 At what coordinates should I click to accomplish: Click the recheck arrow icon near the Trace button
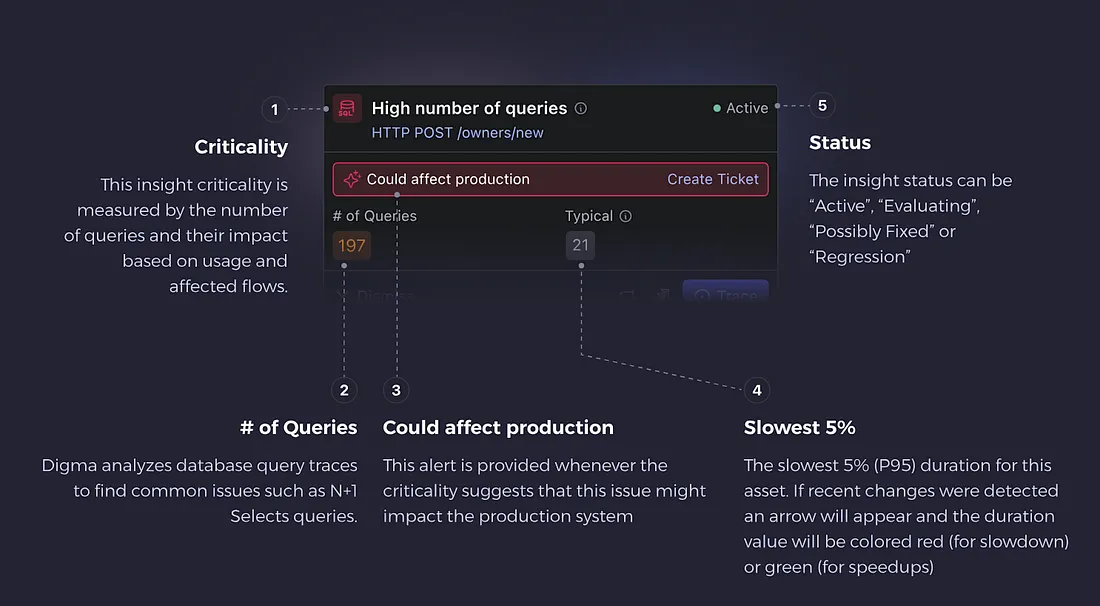click(627, 293)
